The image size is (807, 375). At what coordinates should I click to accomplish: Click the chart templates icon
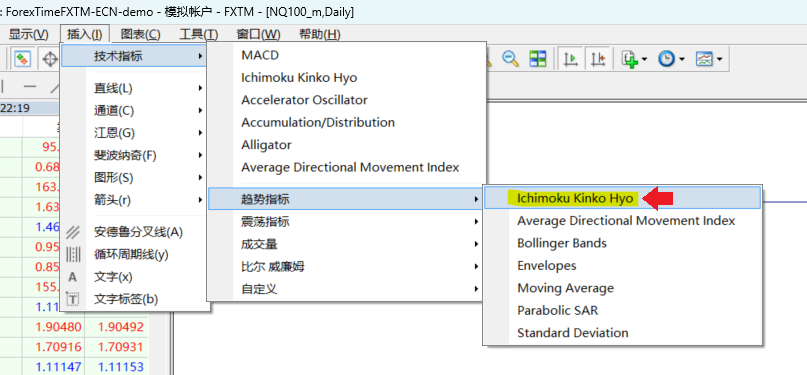click(x=704, y=59)
